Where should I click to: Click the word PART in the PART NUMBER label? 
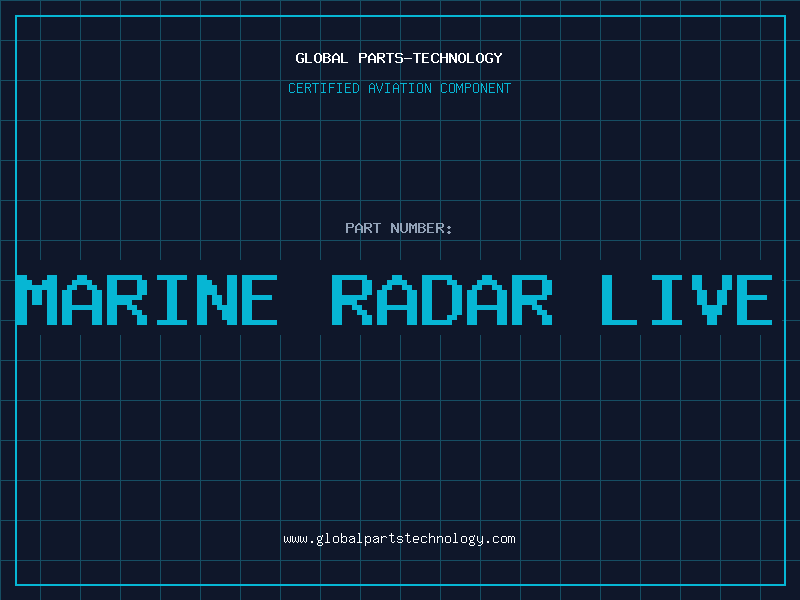(x=364, y=228)
